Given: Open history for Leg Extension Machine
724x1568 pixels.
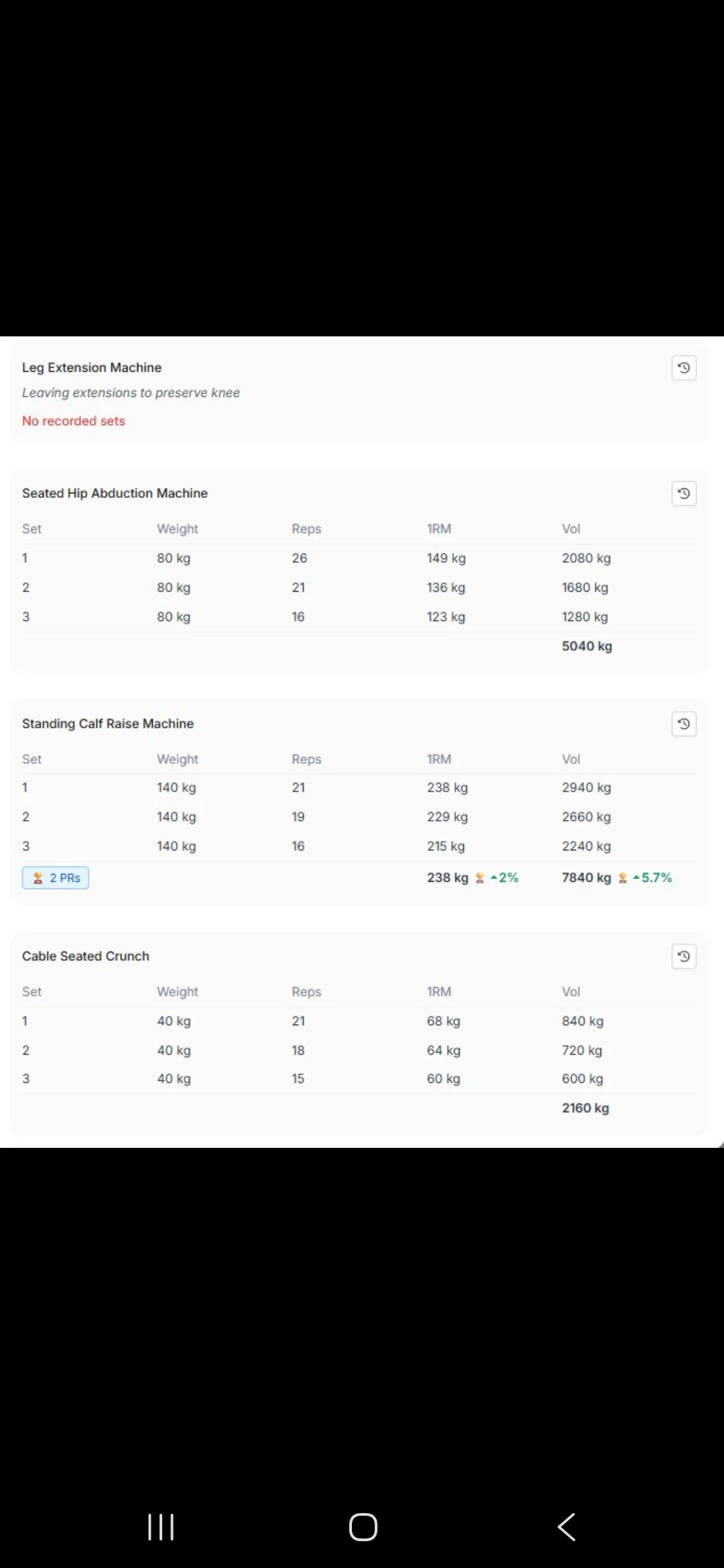Looking at the screenshot, I should [x=684, y=368].
